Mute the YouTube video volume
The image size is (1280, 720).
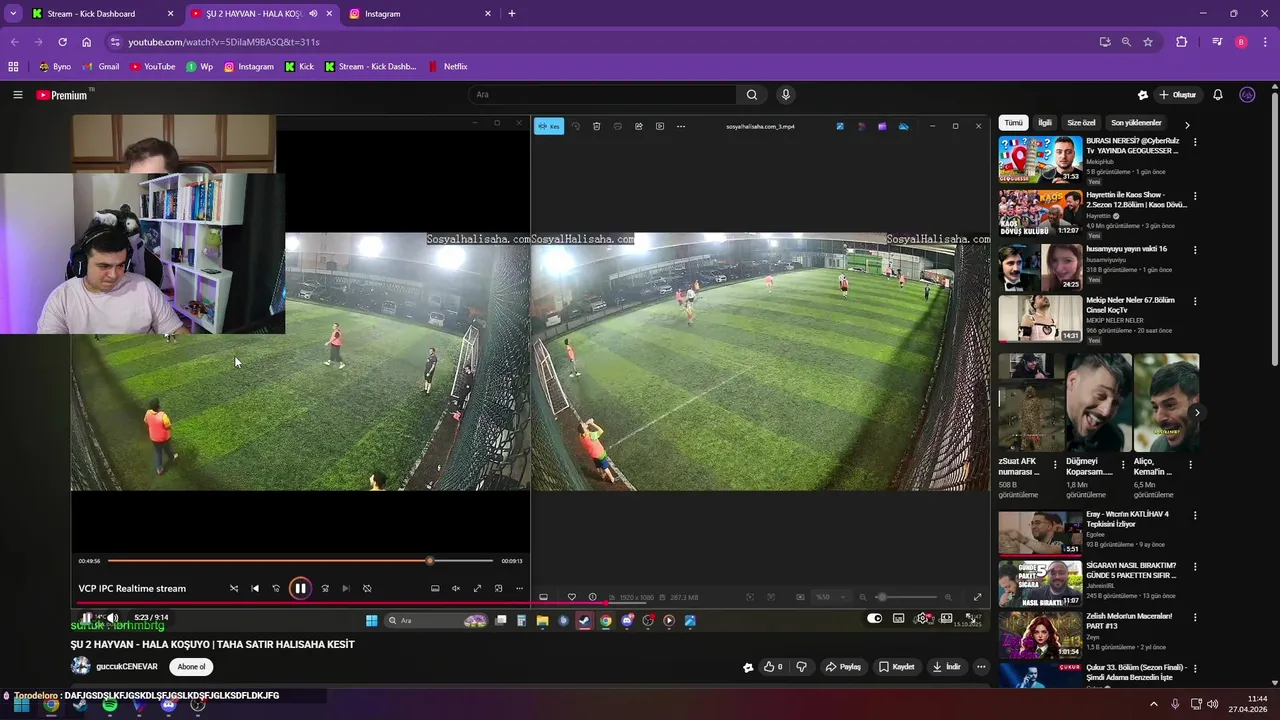112,618
